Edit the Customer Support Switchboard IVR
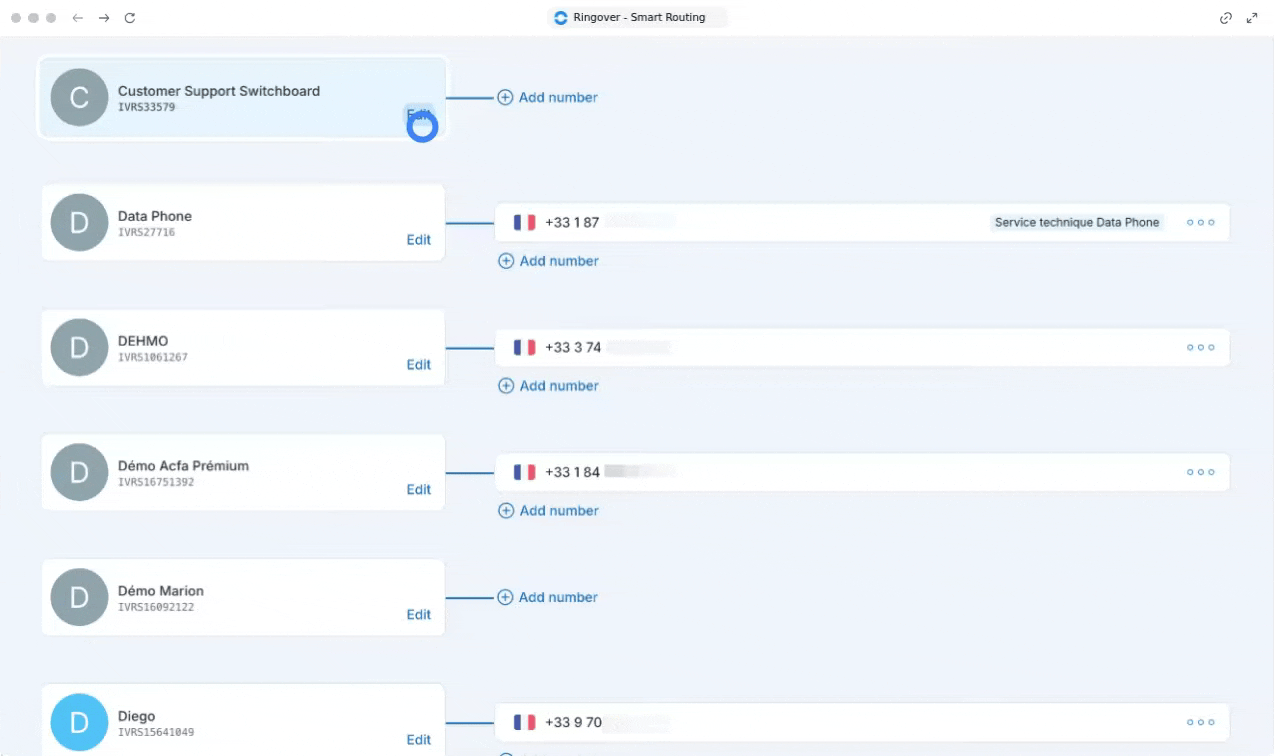 419,114
